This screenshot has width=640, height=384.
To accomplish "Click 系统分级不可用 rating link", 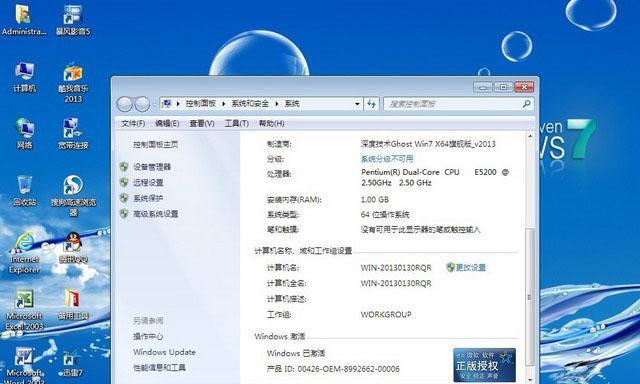I will (x=387, y=159).
